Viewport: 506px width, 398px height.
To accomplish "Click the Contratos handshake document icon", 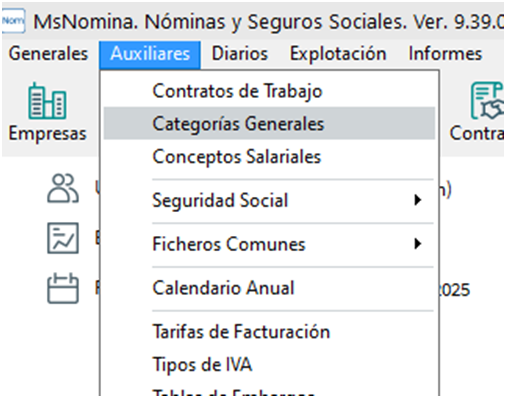I will (x=487, y=101).
